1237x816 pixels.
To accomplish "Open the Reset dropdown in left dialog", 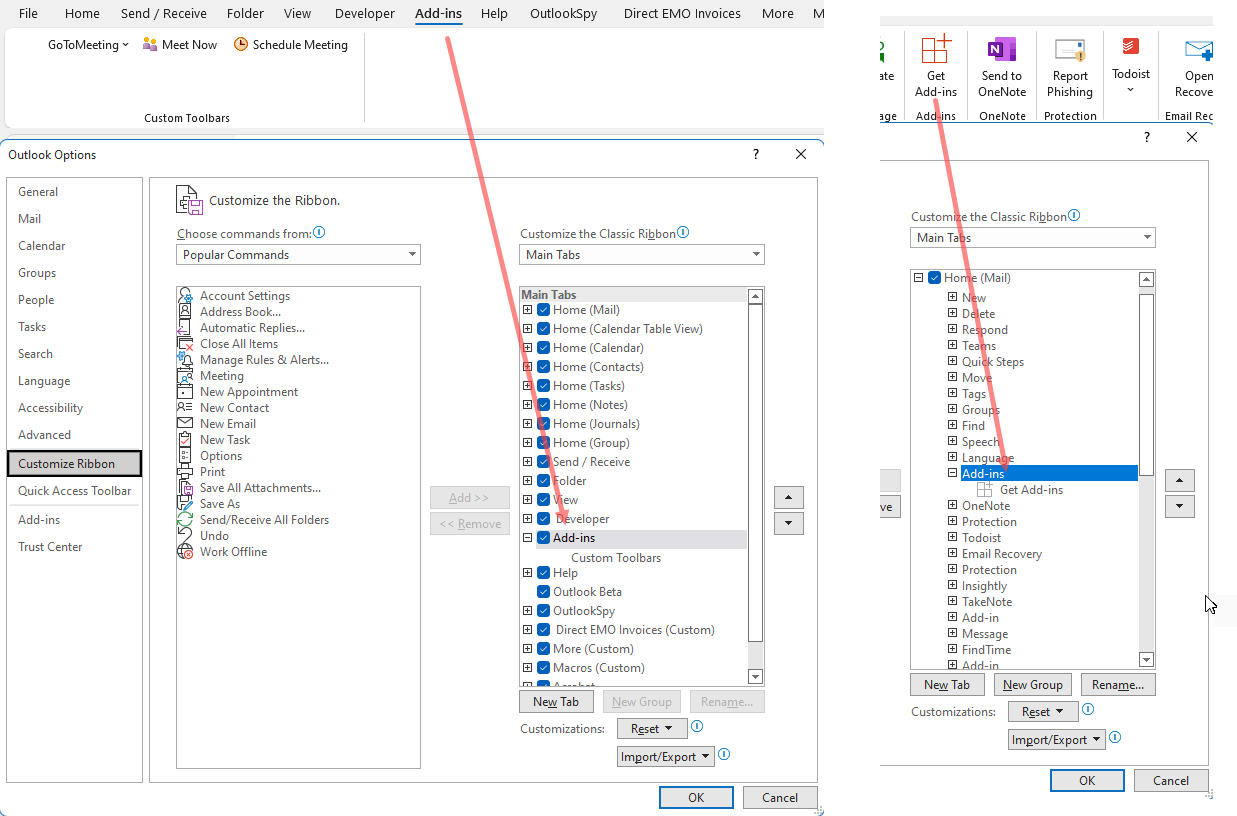I will [652, 729].
